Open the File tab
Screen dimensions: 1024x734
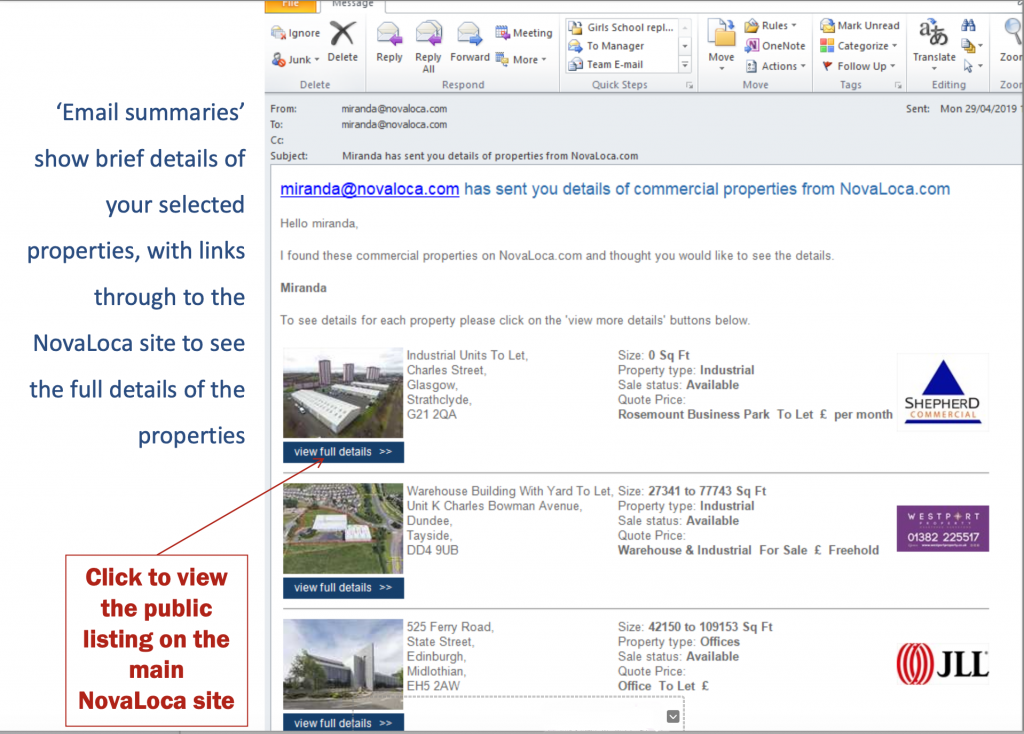[x=291, y=5]
